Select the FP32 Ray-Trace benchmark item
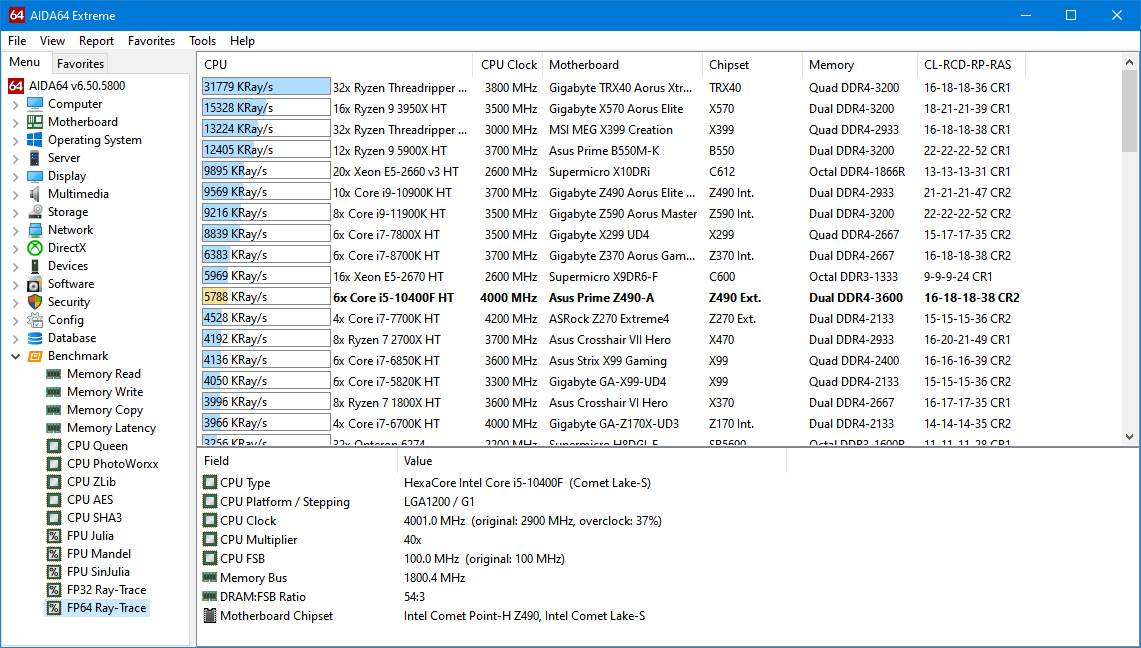The height and width of the screenshot is (648, 1141). [106, 590]
